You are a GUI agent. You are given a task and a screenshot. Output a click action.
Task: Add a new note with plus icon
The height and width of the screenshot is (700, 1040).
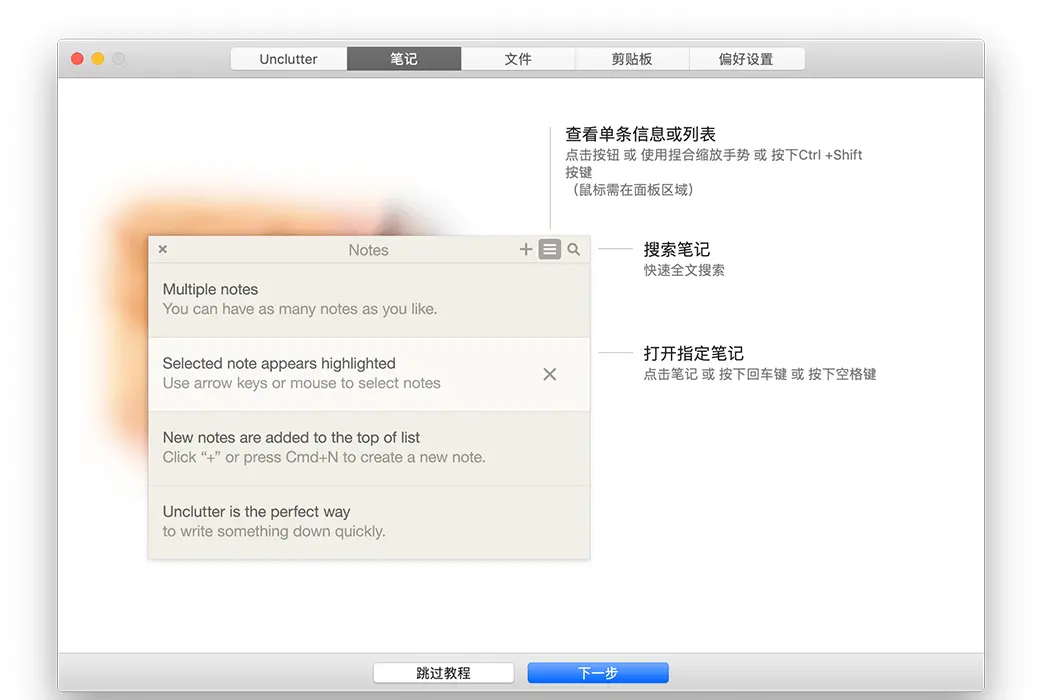click(525, 249)
